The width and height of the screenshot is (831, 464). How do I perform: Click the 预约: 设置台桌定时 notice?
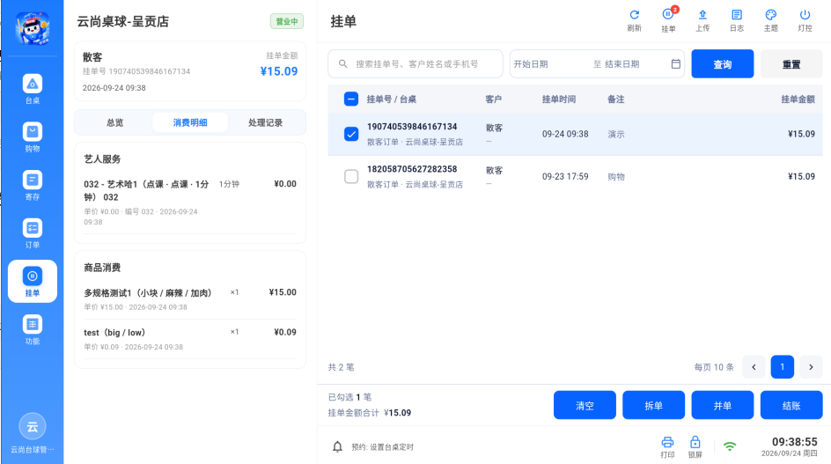pyautogui.click(x=382, y=447)
